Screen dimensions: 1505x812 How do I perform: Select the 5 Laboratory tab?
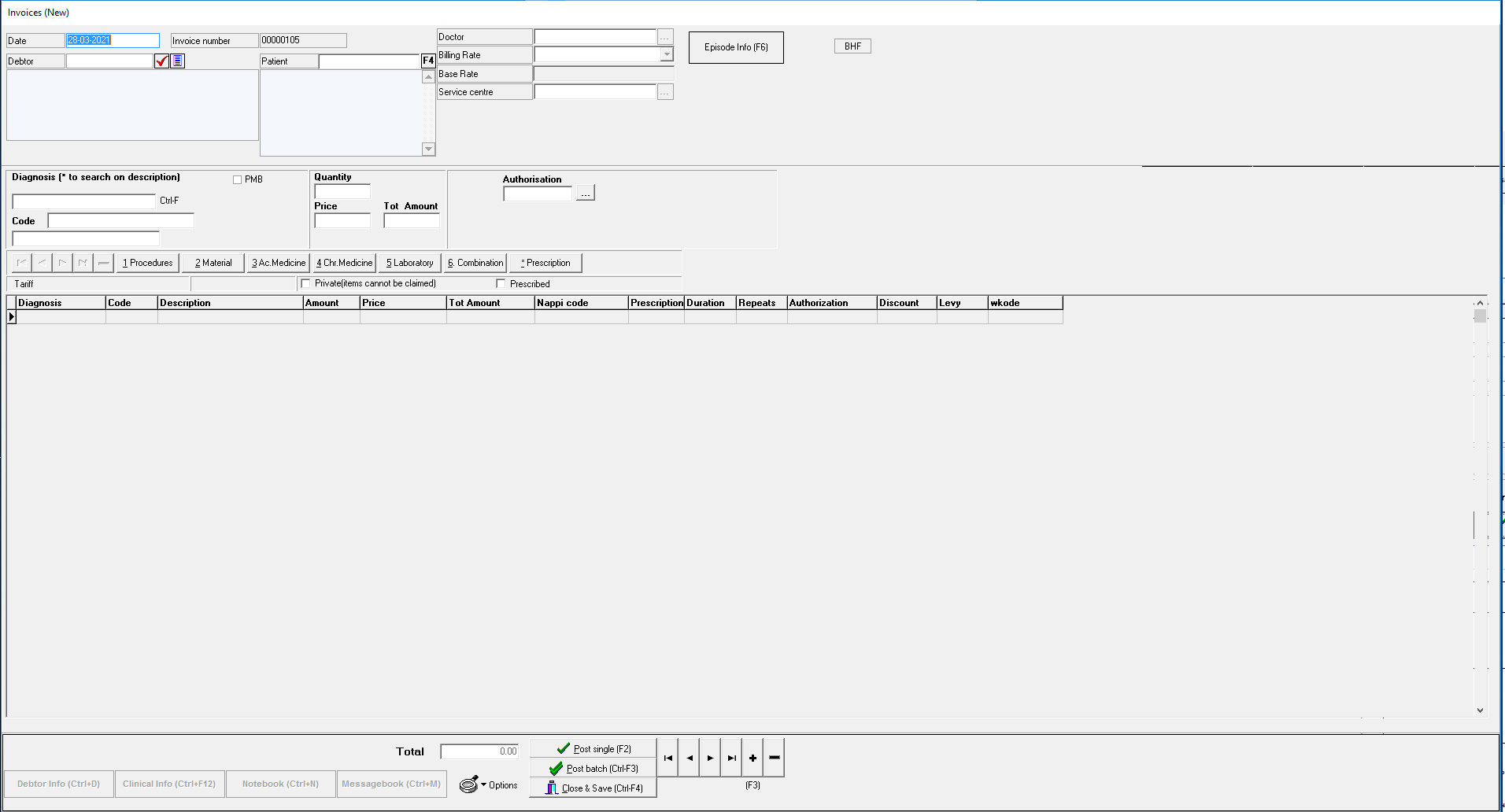(x=409, y=263)
